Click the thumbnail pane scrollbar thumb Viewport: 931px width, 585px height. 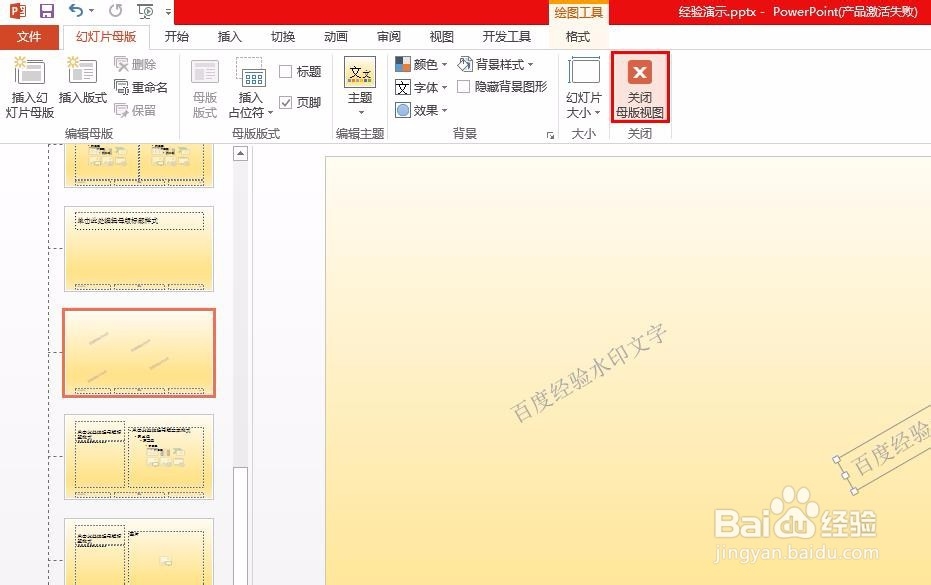pos(240,526)
